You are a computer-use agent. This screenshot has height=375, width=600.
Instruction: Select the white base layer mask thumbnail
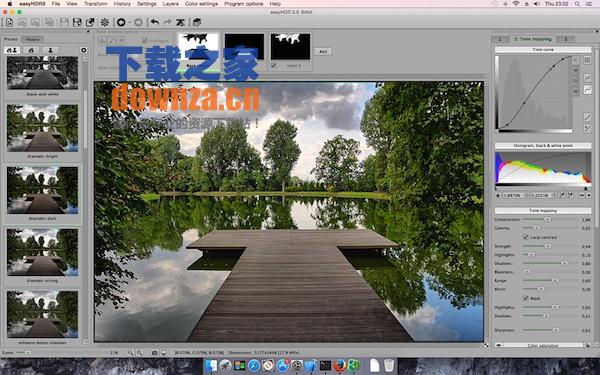pyautogui.click(x=198, y=46)
